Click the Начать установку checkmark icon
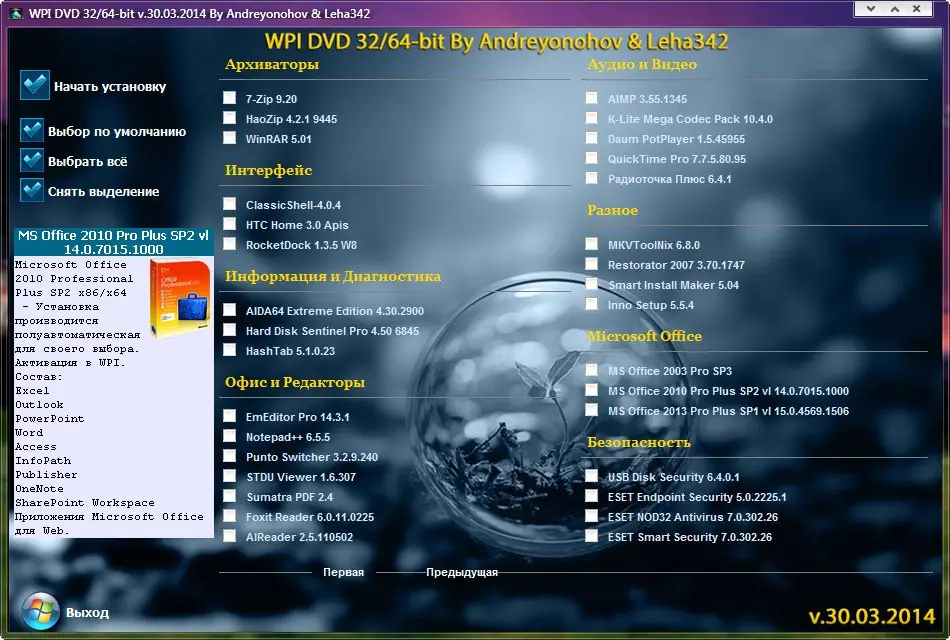This screenshot has height=640, width=950. click(35, 84)
